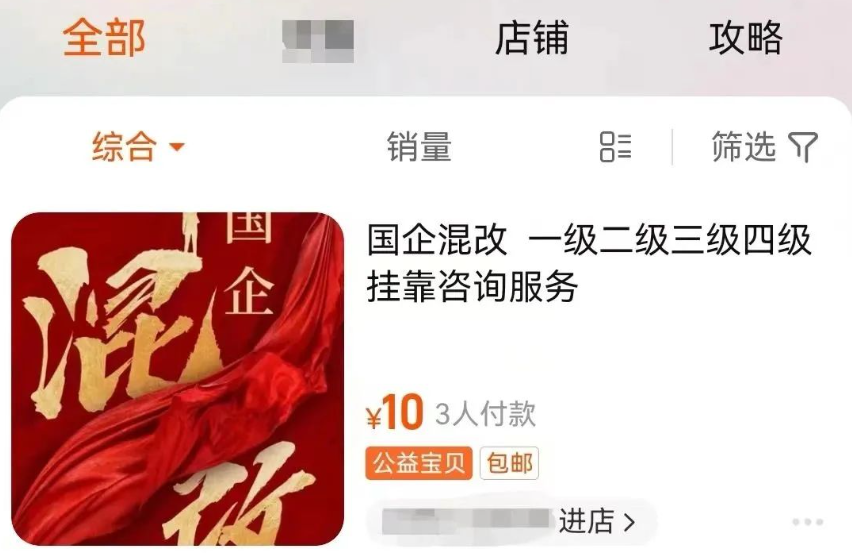Open the 国企混改 product thumbnail
Screen dimensions: 852x553
[x=178, y=379]
